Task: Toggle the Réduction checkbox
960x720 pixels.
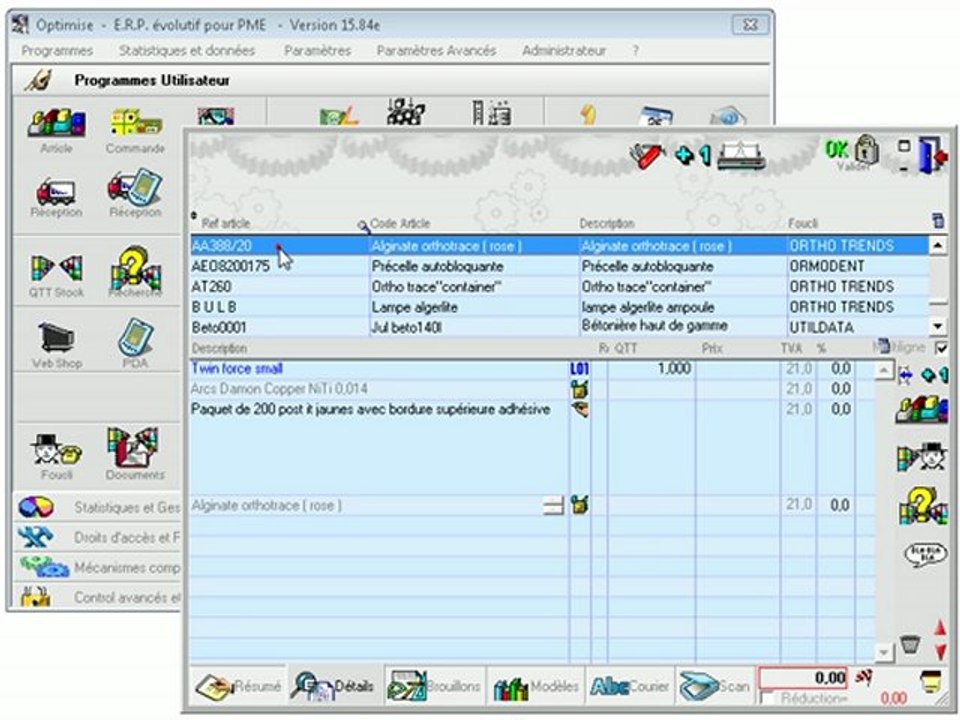Action: point(766,698)
